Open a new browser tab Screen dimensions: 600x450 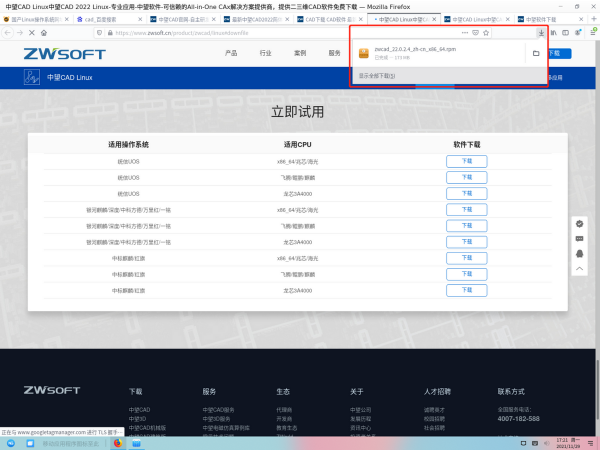coord(593,19)
